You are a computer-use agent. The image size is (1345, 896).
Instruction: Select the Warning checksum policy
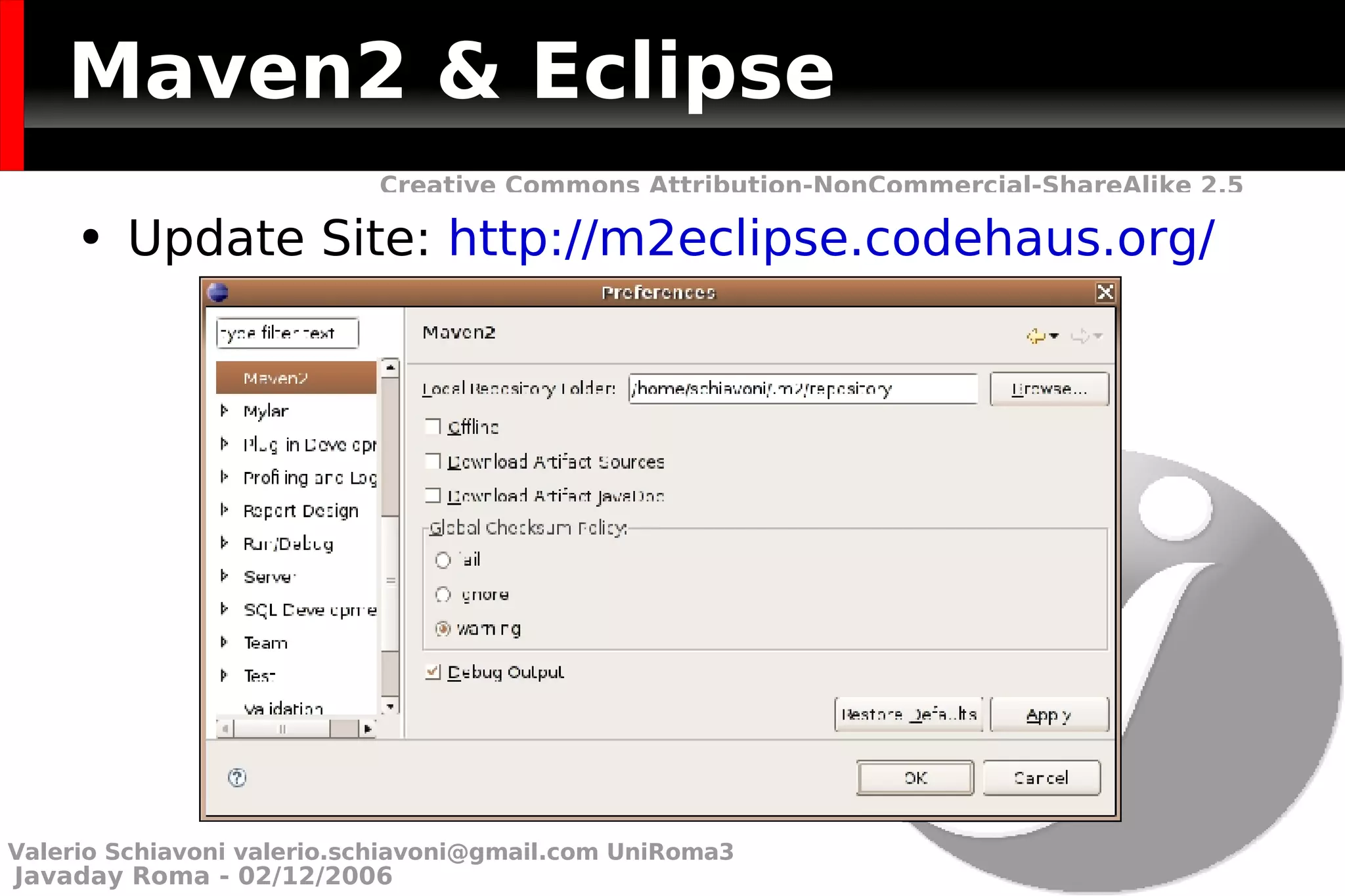(443, 629)
